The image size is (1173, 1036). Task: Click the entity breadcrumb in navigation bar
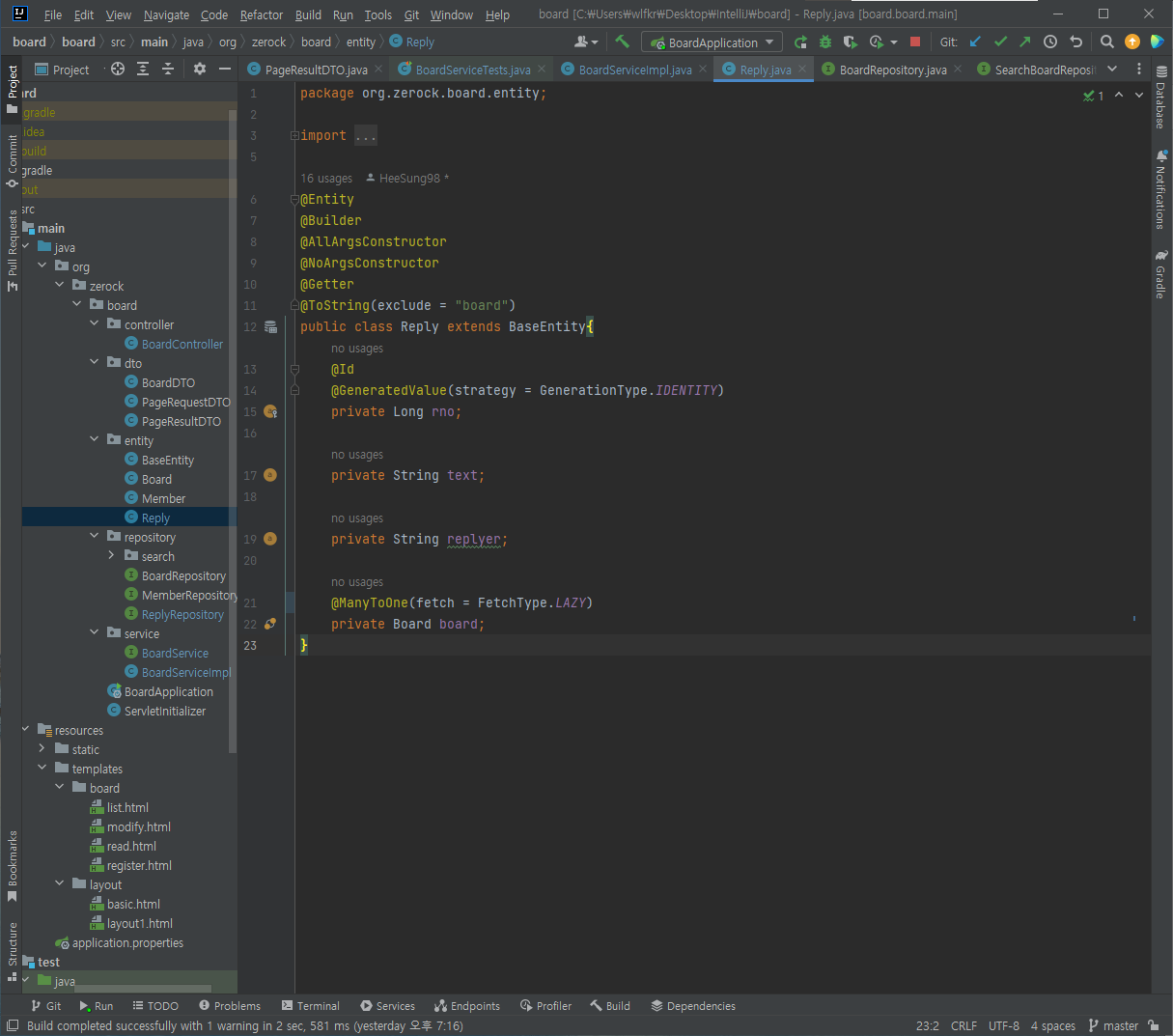360,42
